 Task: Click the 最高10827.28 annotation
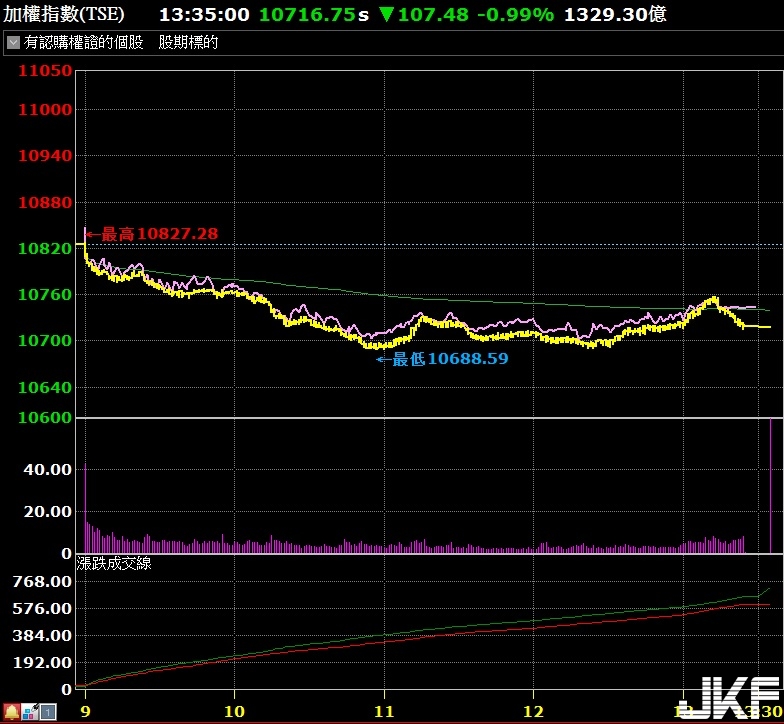[152, 234]
